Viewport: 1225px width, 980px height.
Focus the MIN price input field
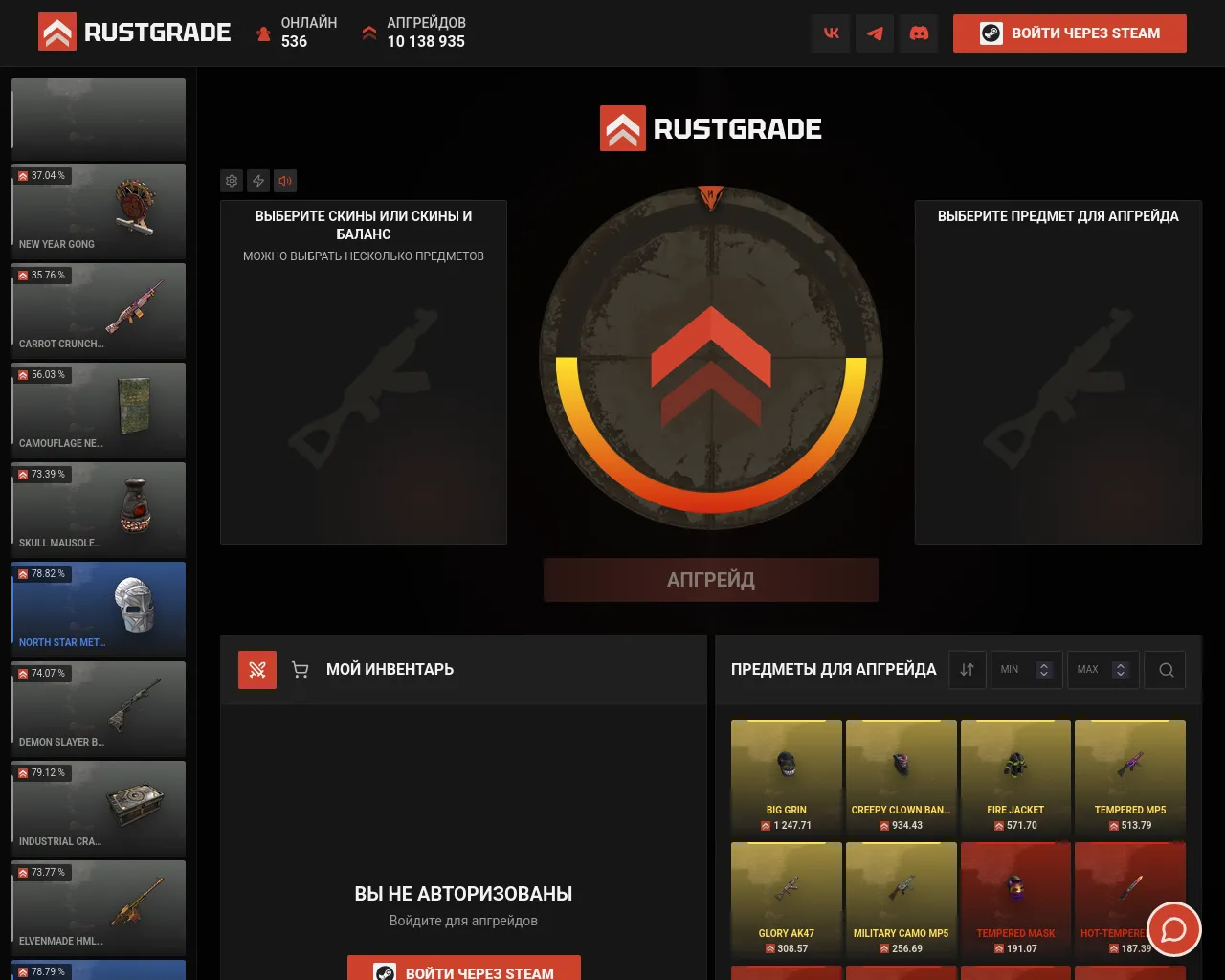1027,670
